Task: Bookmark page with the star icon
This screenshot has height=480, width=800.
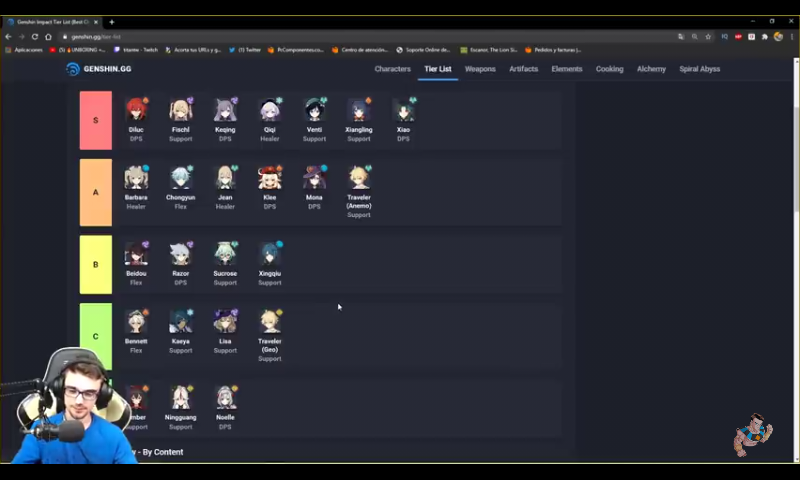Action: coord(708,37)
